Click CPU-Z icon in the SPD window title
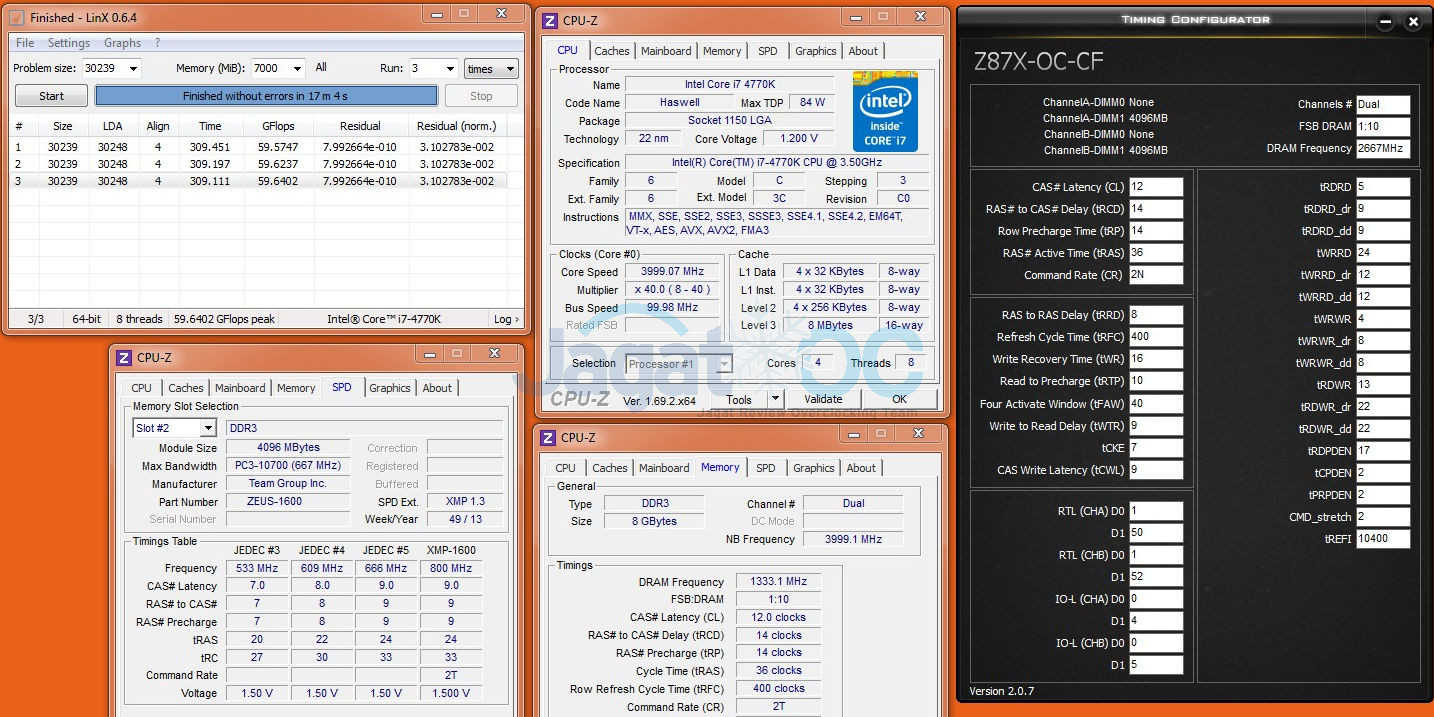The height and width of the screenshot is (717, 1434). tap(124, 357)
